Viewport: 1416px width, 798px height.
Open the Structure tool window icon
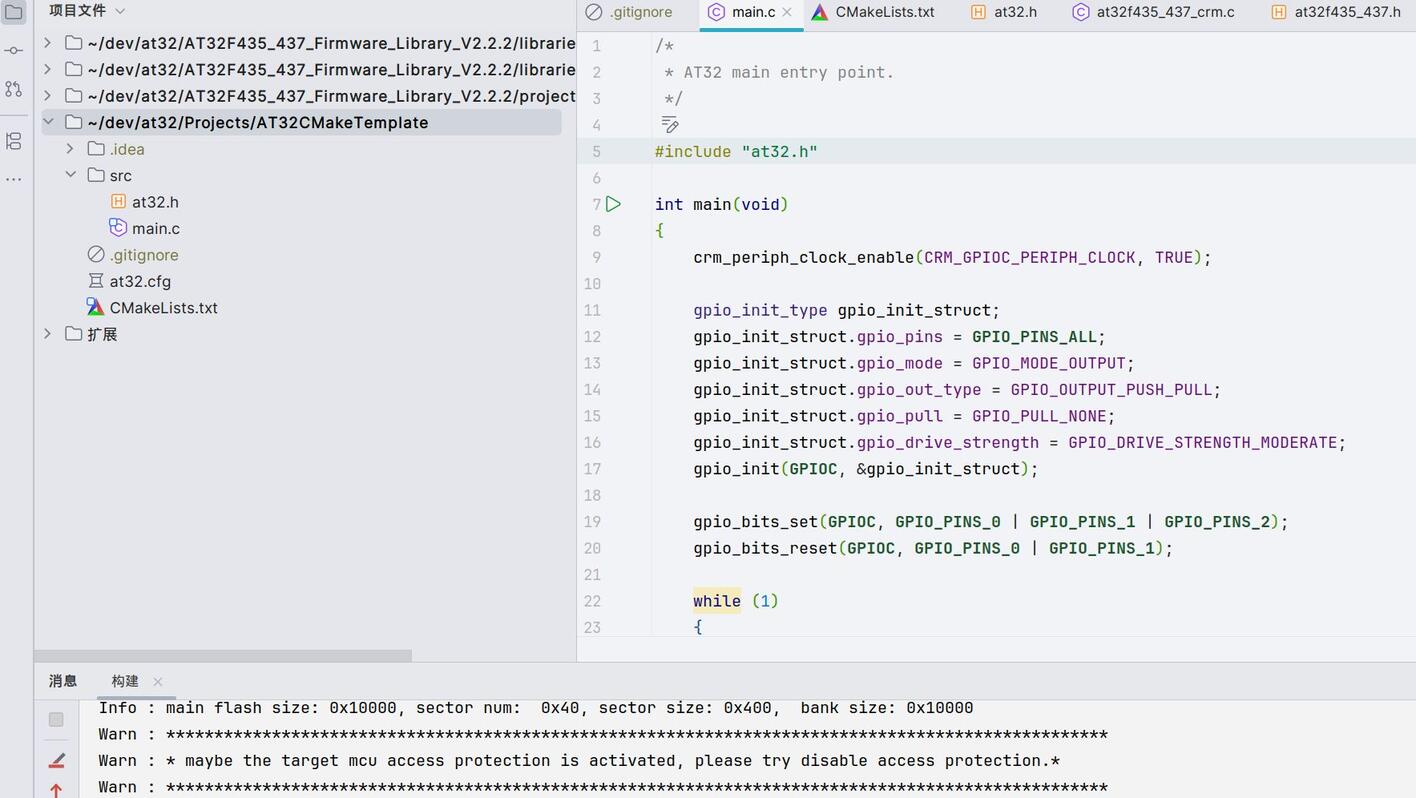(13, 141)
